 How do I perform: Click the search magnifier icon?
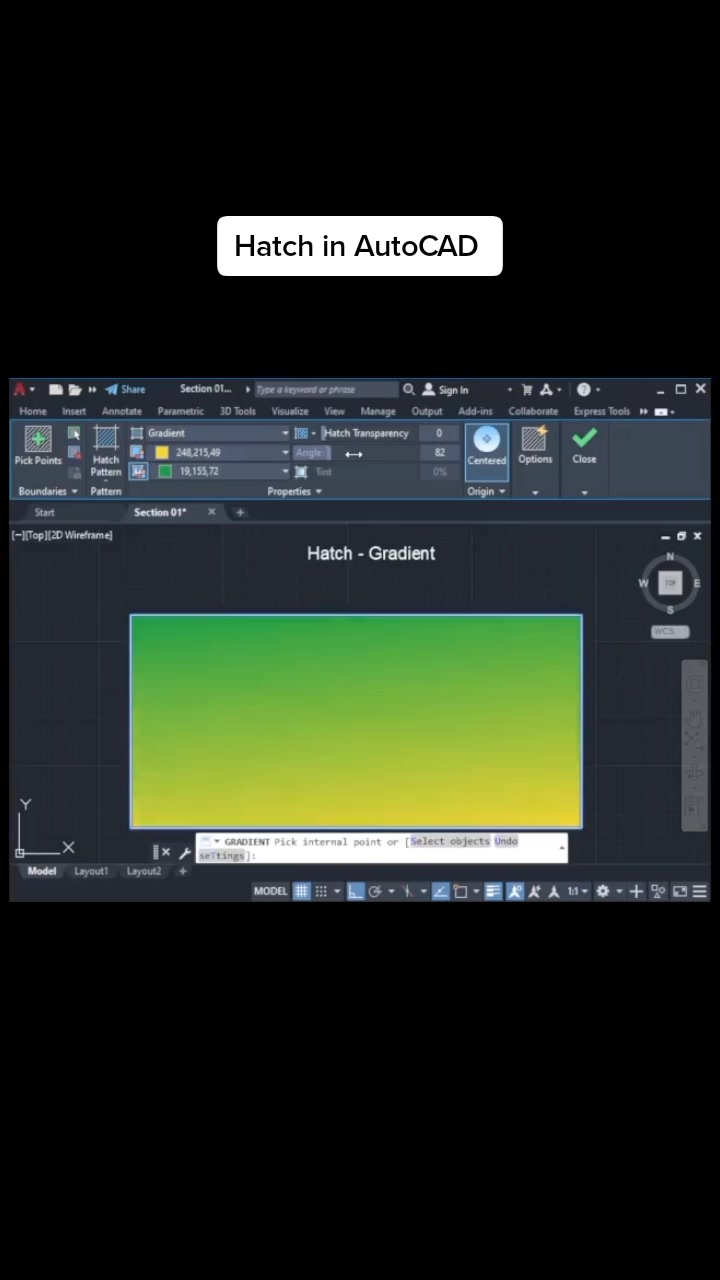(x=408, y=390)
